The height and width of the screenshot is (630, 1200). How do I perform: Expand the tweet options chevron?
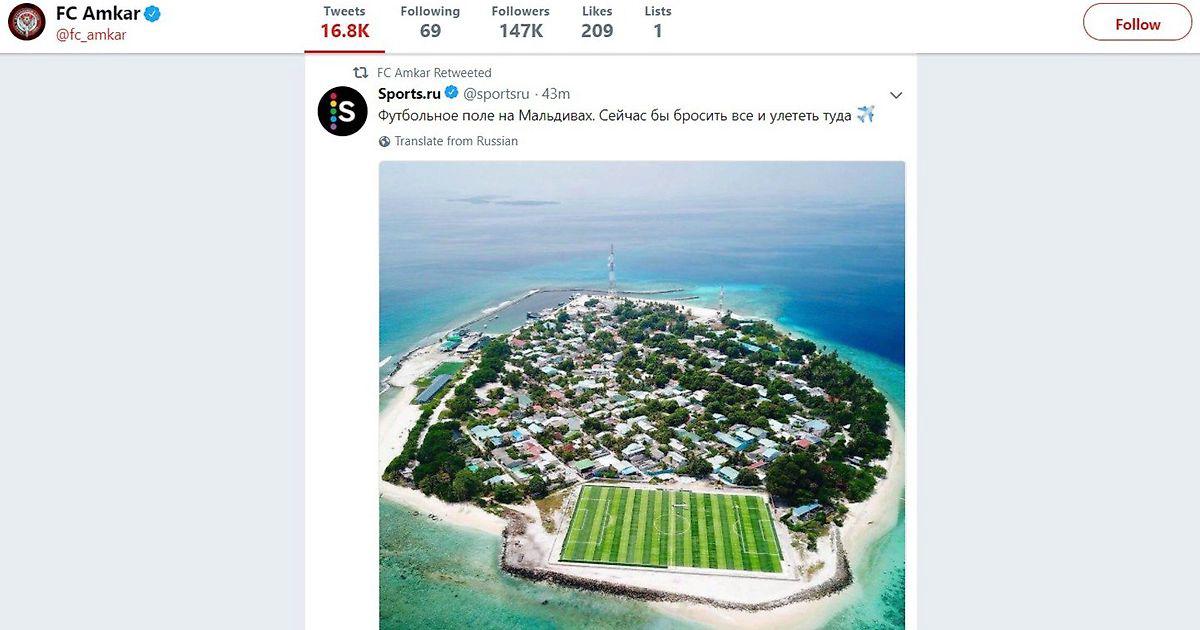(896, 96)
